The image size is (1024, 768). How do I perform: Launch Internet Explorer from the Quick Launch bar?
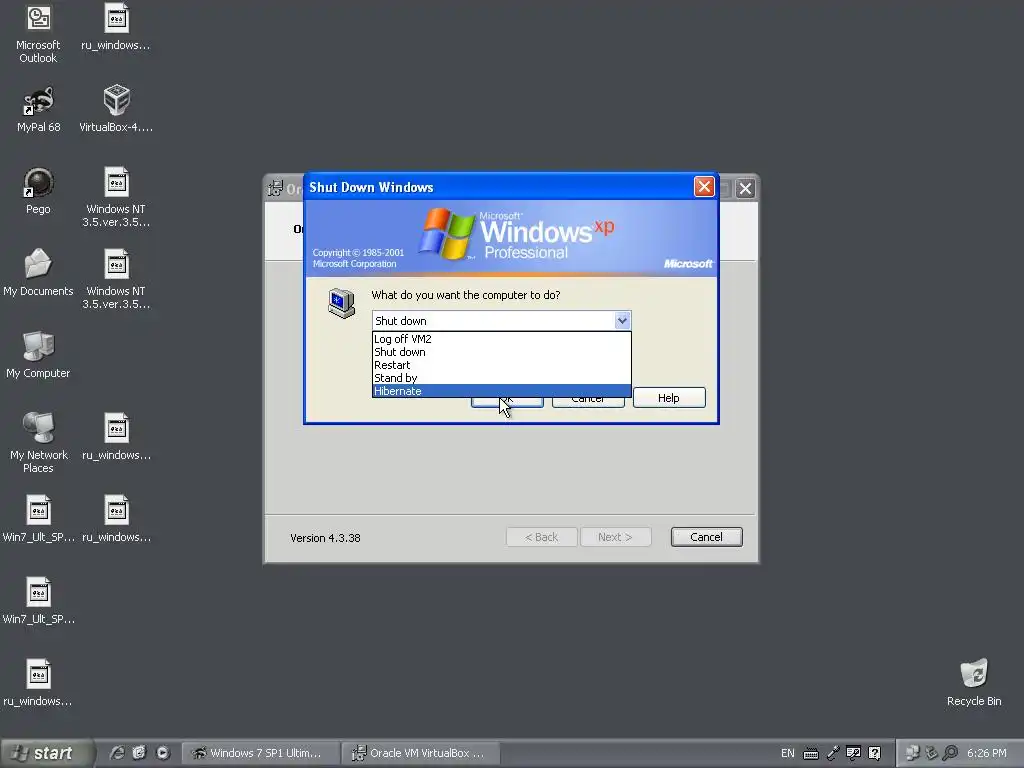coord(116,752)
